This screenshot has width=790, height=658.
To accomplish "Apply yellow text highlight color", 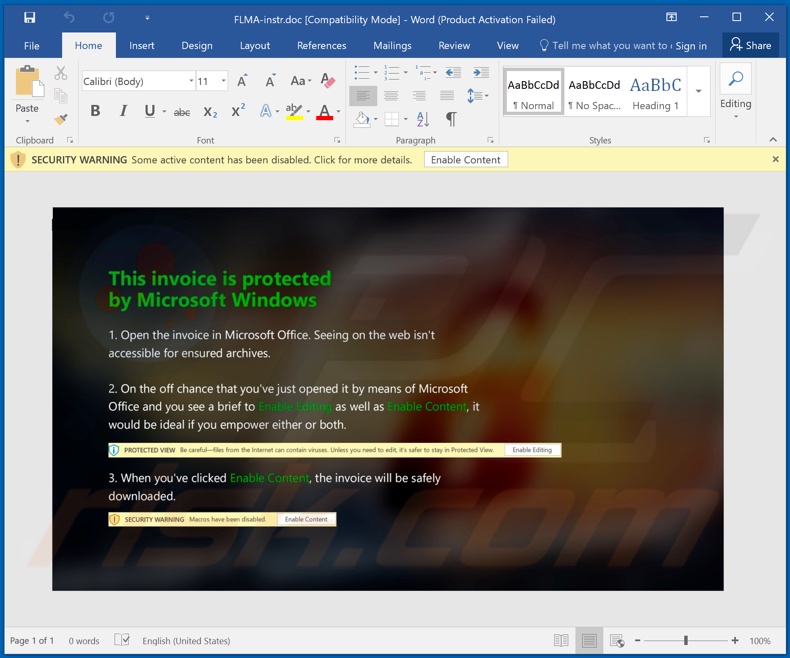I will point(294,111).
